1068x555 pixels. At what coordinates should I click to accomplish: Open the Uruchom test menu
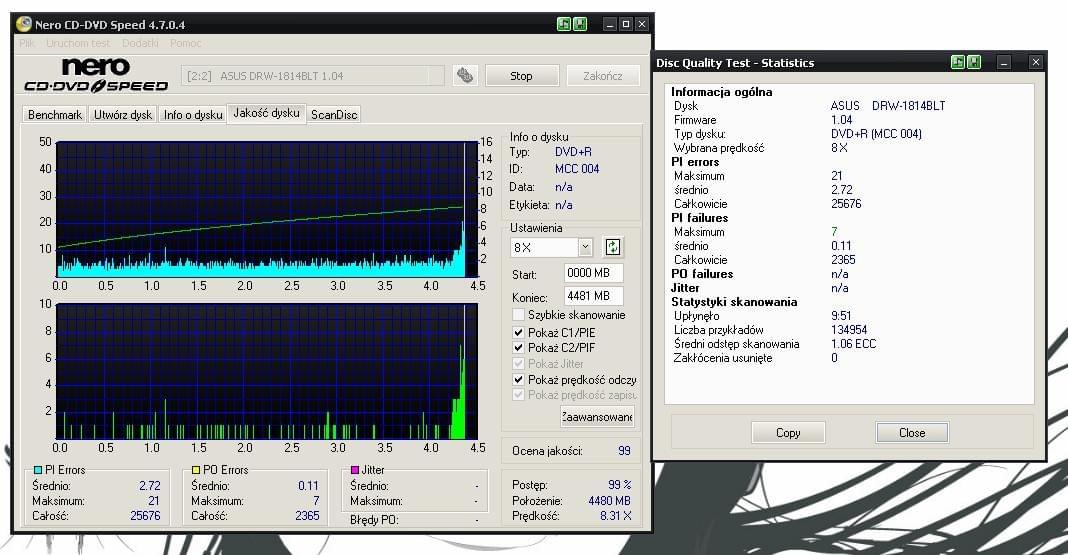[78, 43]
